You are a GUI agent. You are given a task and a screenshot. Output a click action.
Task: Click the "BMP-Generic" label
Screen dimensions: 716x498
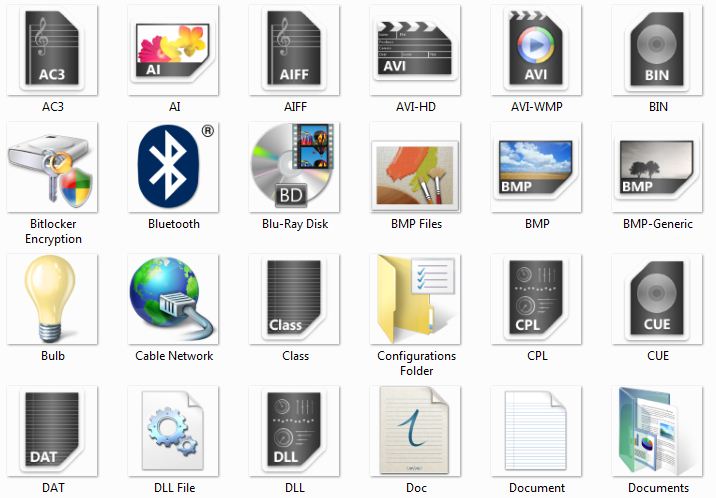(658, 224)
